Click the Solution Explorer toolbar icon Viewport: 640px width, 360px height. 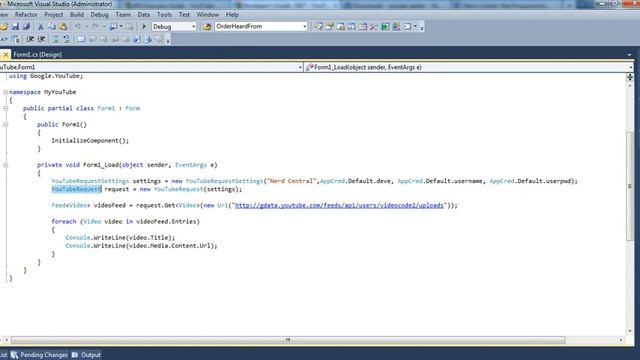(318, 27)
